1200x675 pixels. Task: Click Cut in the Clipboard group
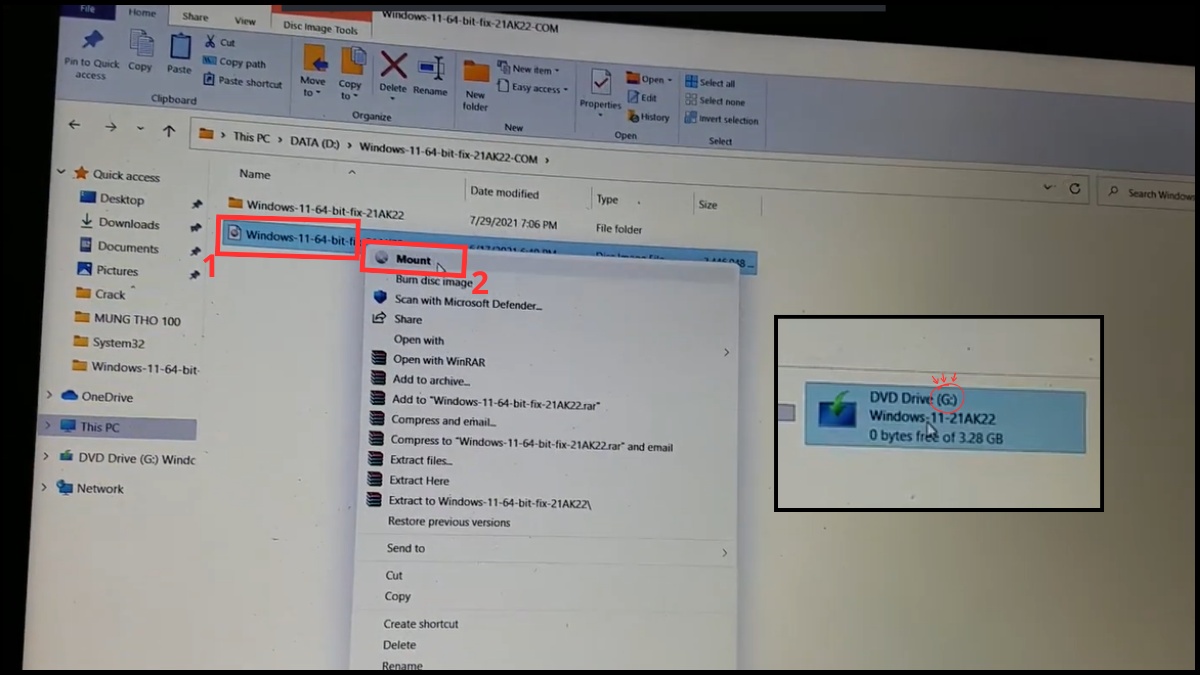[221, 43]
